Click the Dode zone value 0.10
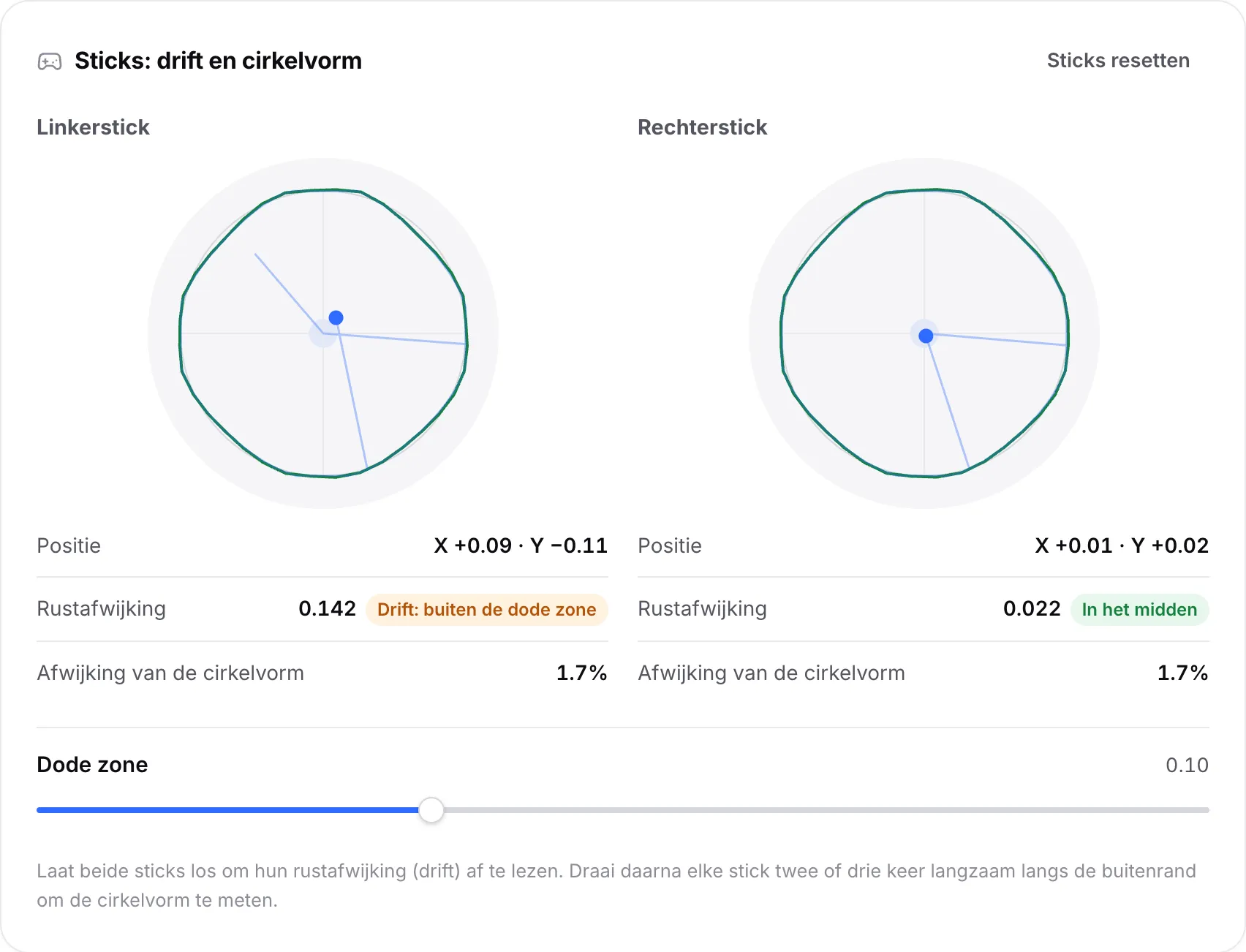 pyautogui.click(x=1187, y=765)
